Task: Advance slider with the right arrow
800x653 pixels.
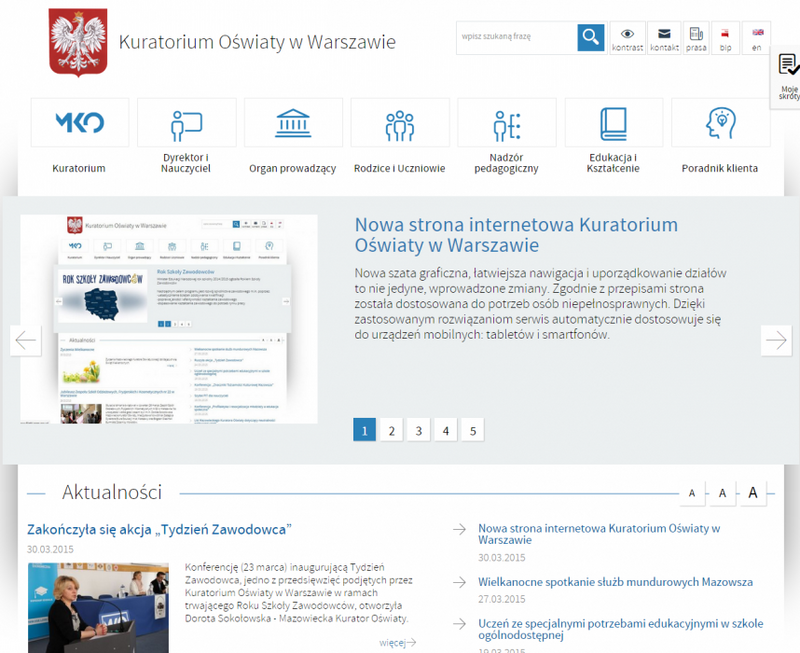Action: (x=775, y=340)
